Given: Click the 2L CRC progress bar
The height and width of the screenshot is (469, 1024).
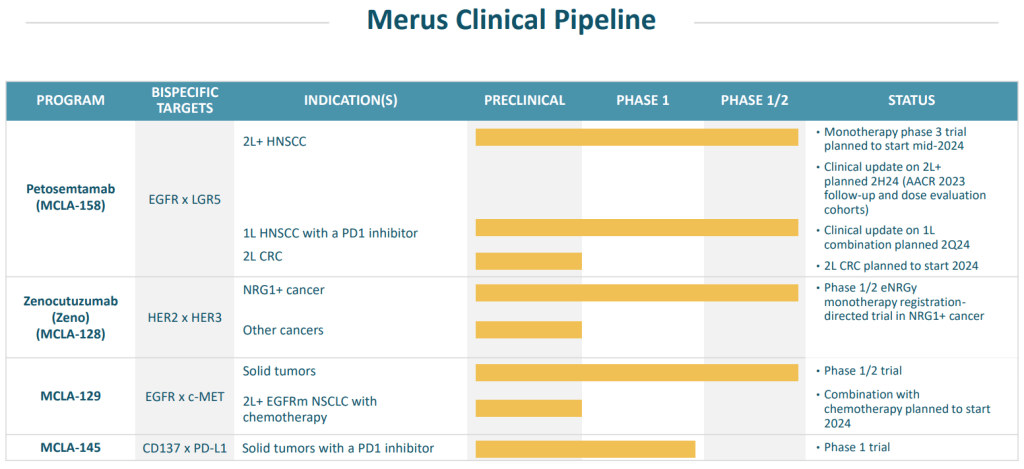Looking at the screenshot, I should pyautogui.click(x=528, y=261).
